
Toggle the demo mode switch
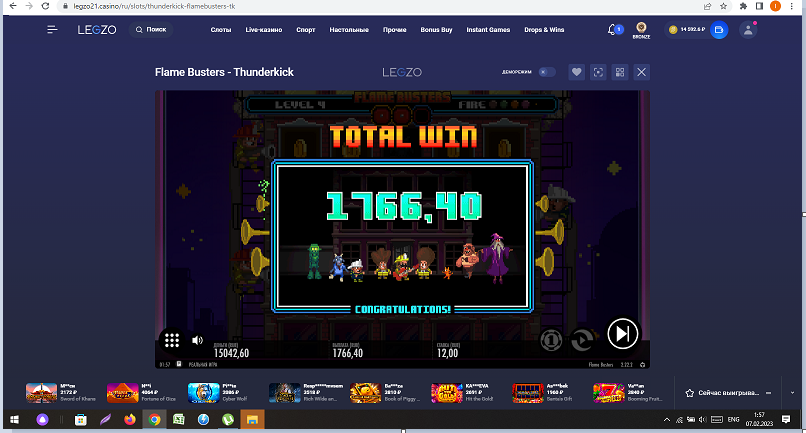(x=546, y=72)
